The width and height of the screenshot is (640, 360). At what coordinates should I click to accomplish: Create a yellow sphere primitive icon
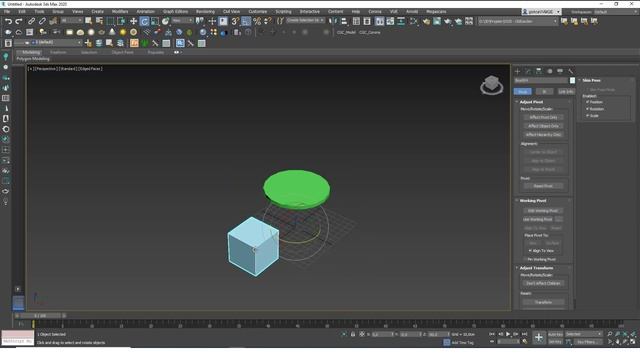[123, 32]
